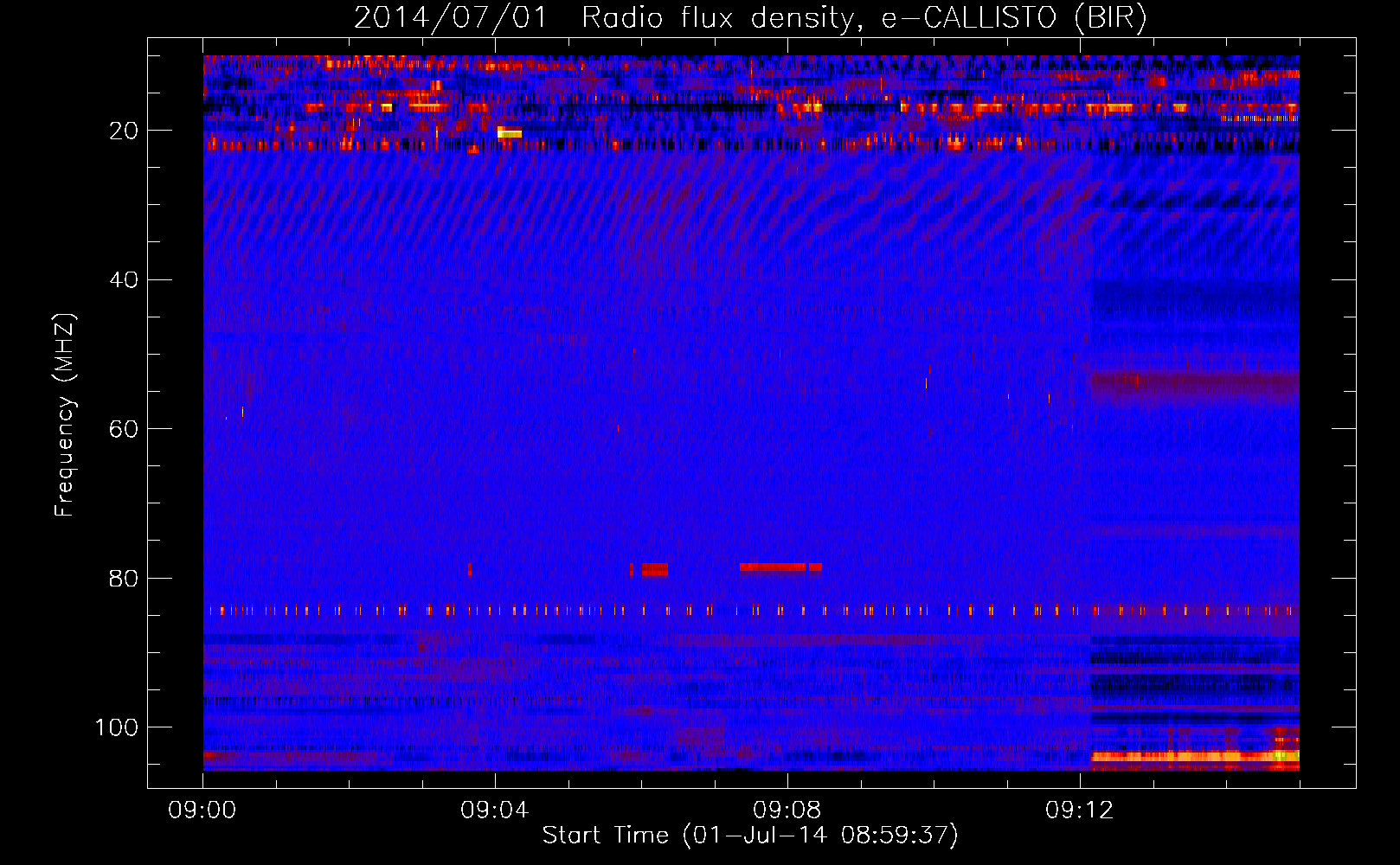Click the "Start Time (01-Jul-14 08:59:37)" x-axis label
The image size is (1400, 865).
[x=750, y=836]
